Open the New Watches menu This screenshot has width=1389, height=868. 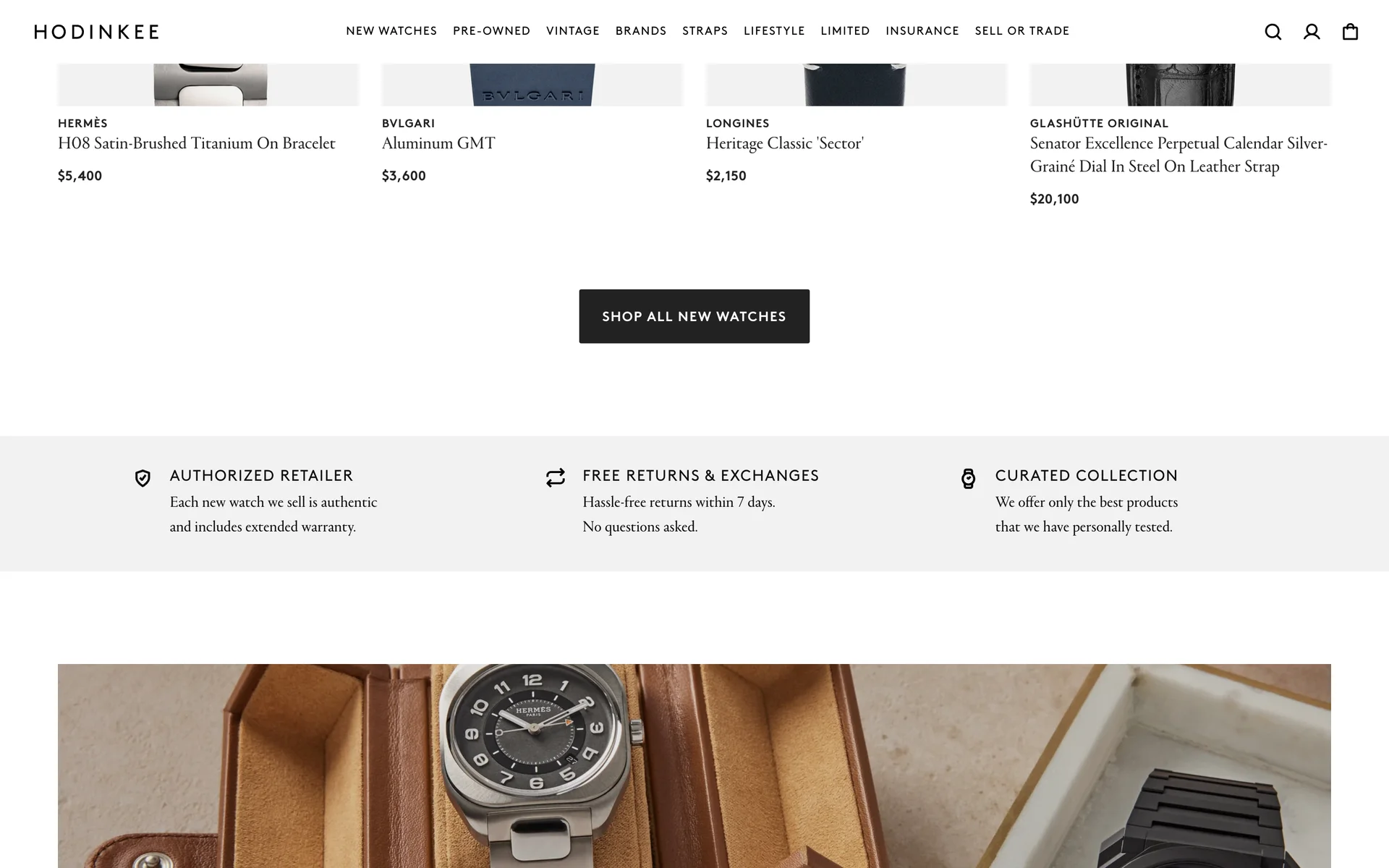coord(391,31)
